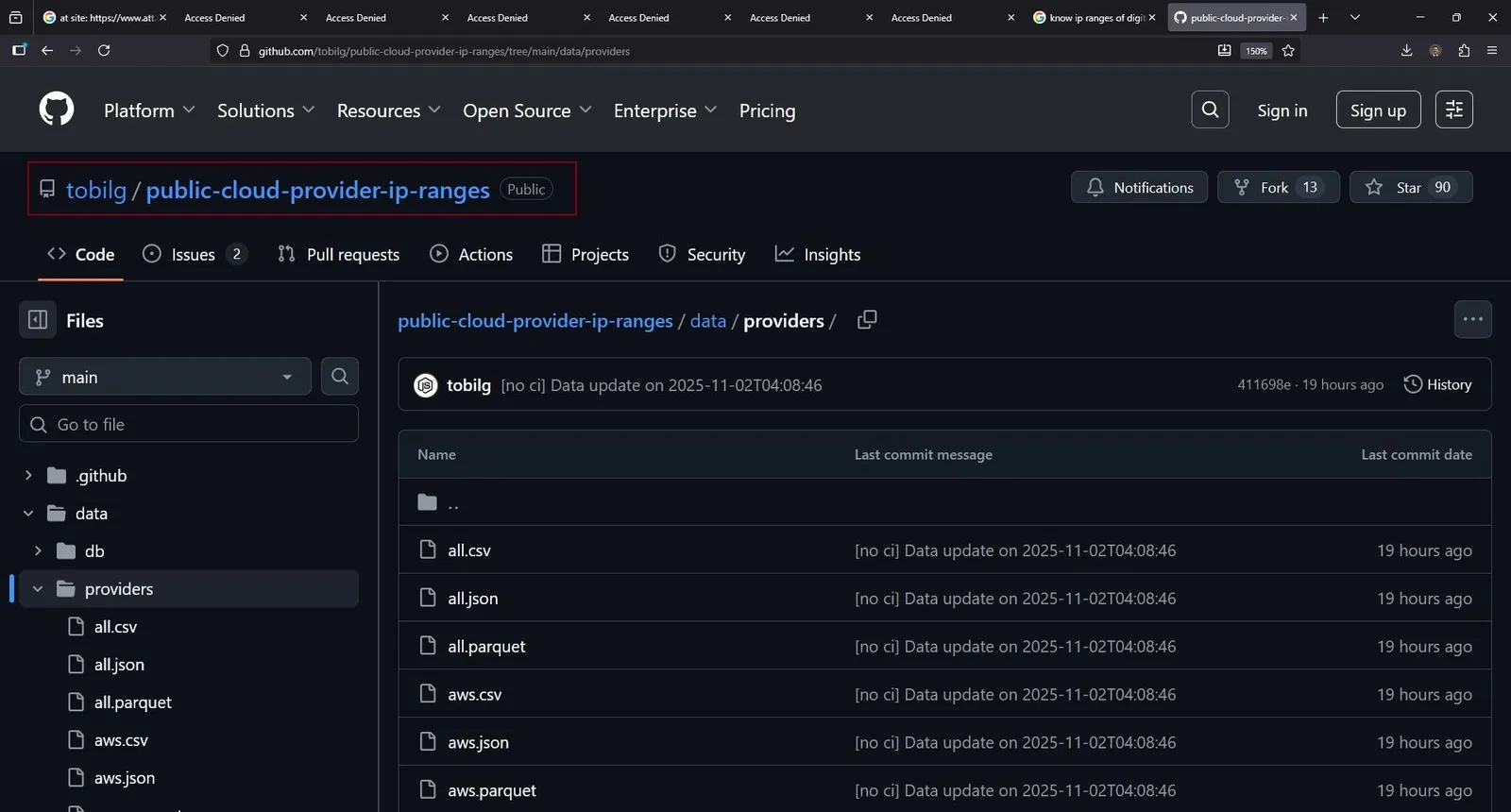This screenshot has width=1511, height=812.
Task: Open the Enterprise dropdown menu
Action: click(665, 110)
